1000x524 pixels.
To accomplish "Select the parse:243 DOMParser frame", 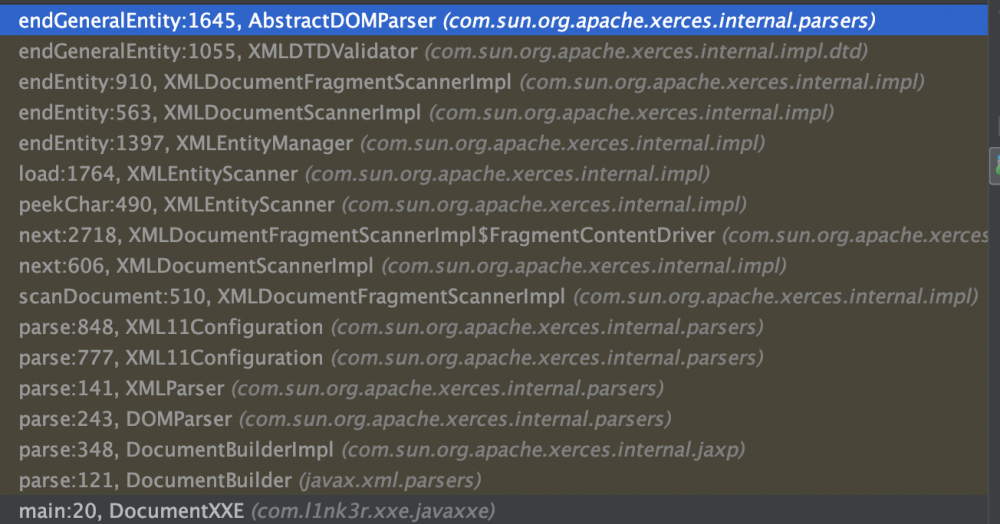I will (125, 419).
